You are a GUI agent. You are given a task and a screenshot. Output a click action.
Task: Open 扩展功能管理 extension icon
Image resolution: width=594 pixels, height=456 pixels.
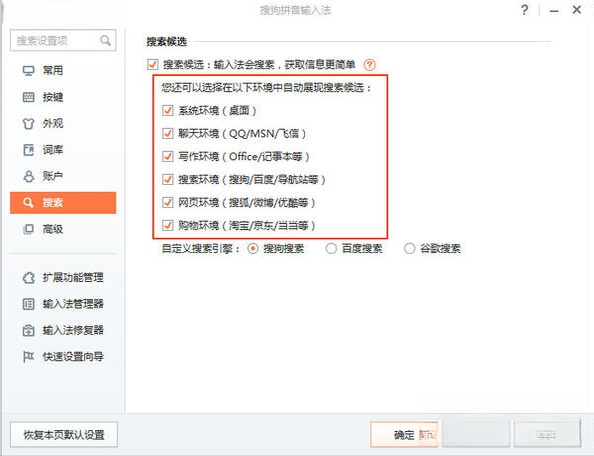point(28,278)
